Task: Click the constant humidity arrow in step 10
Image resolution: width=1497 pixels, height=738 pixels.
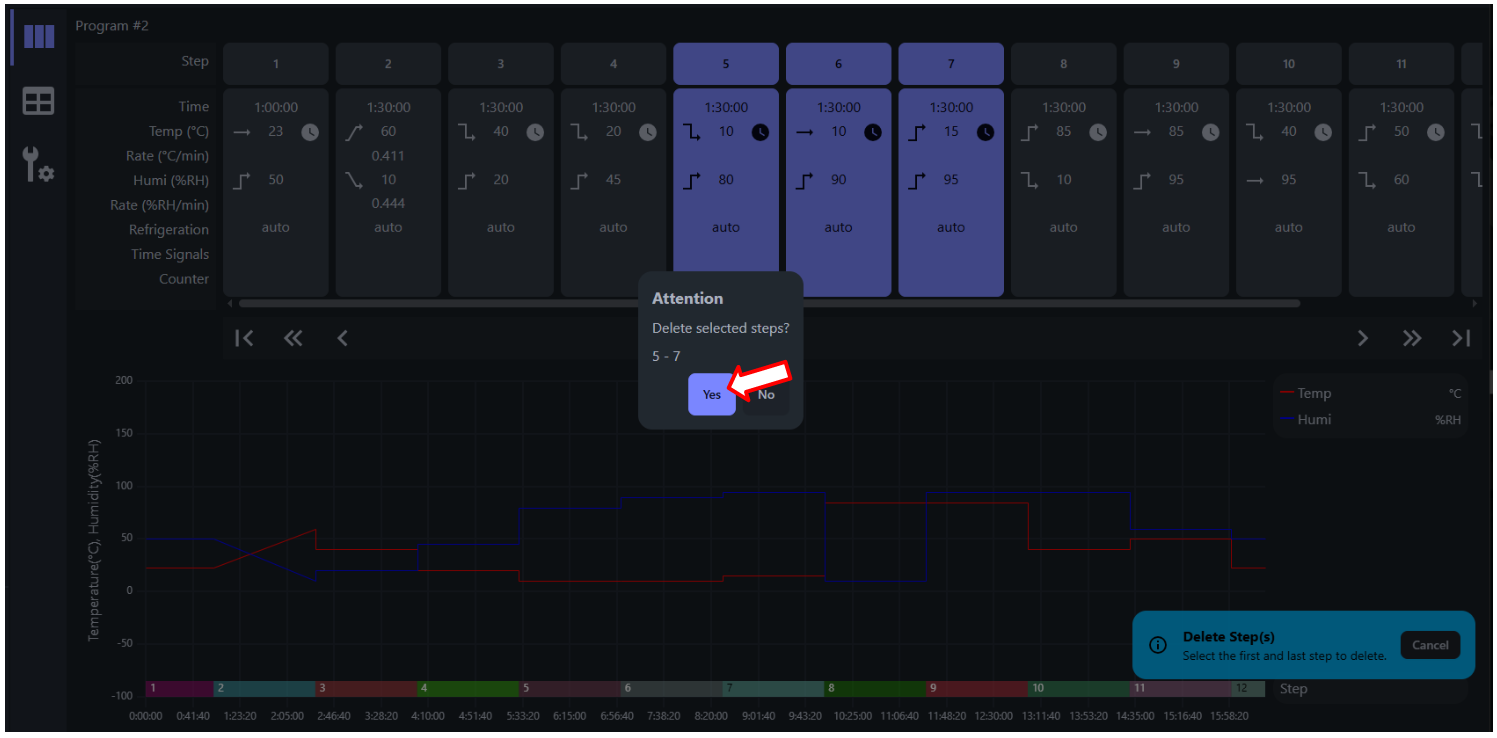Action: click(1255, 180)
